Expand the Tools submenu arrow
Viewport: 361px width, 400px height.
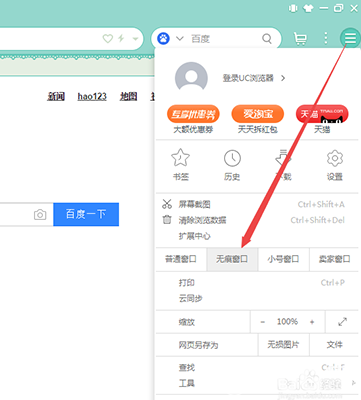(x=354, y=383)
